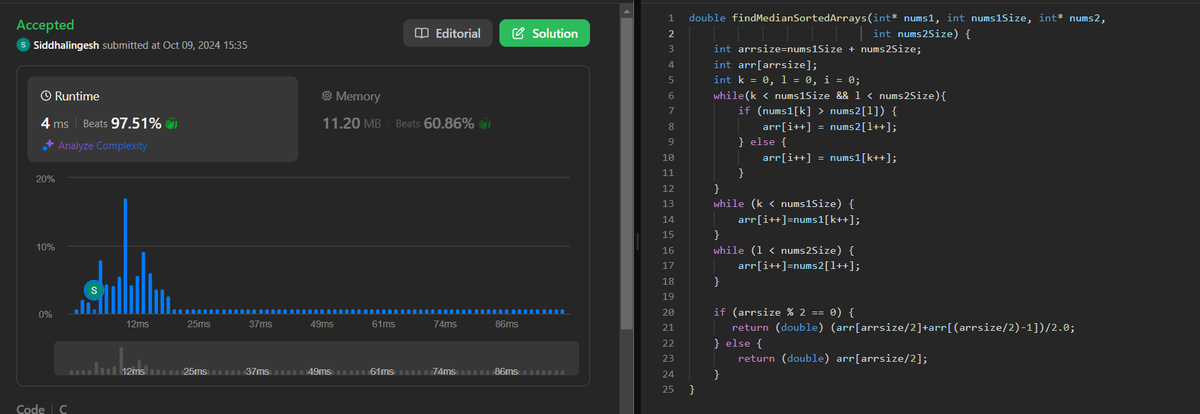Click the green Accepted status text
This screenshot has height=414, width=1200.
click(45, 24)
